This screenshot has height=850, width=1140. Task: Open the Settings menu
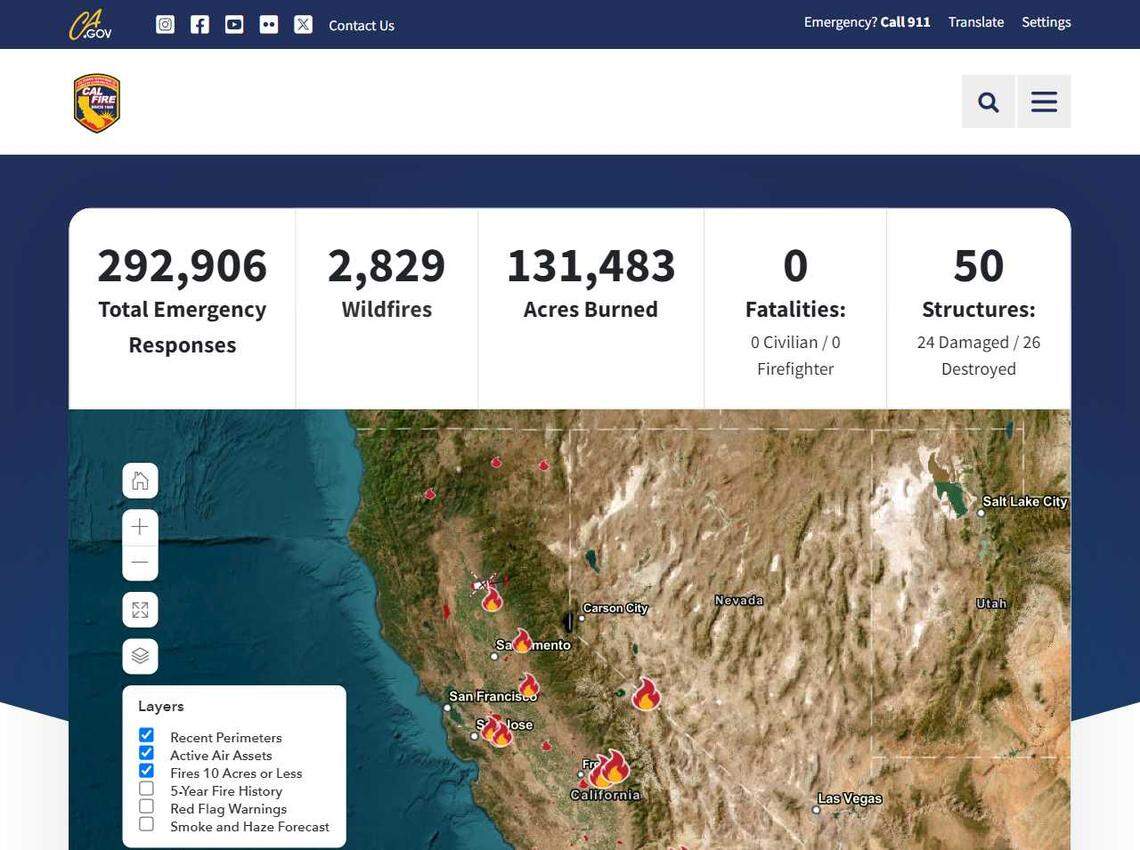tap(1046, 21)
